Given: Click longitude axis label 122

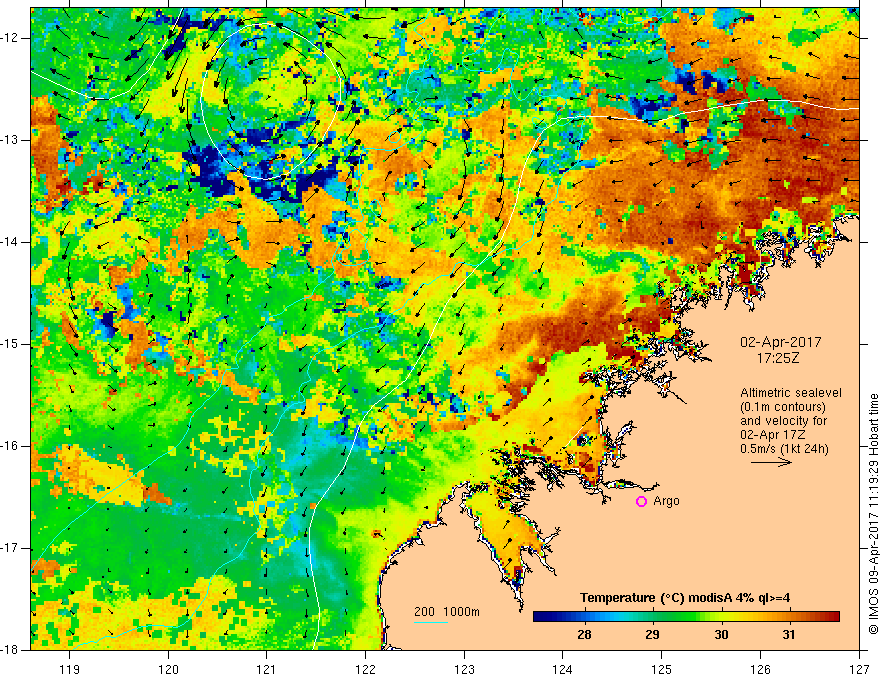Looking at the screenshot, I should point(365,669).
